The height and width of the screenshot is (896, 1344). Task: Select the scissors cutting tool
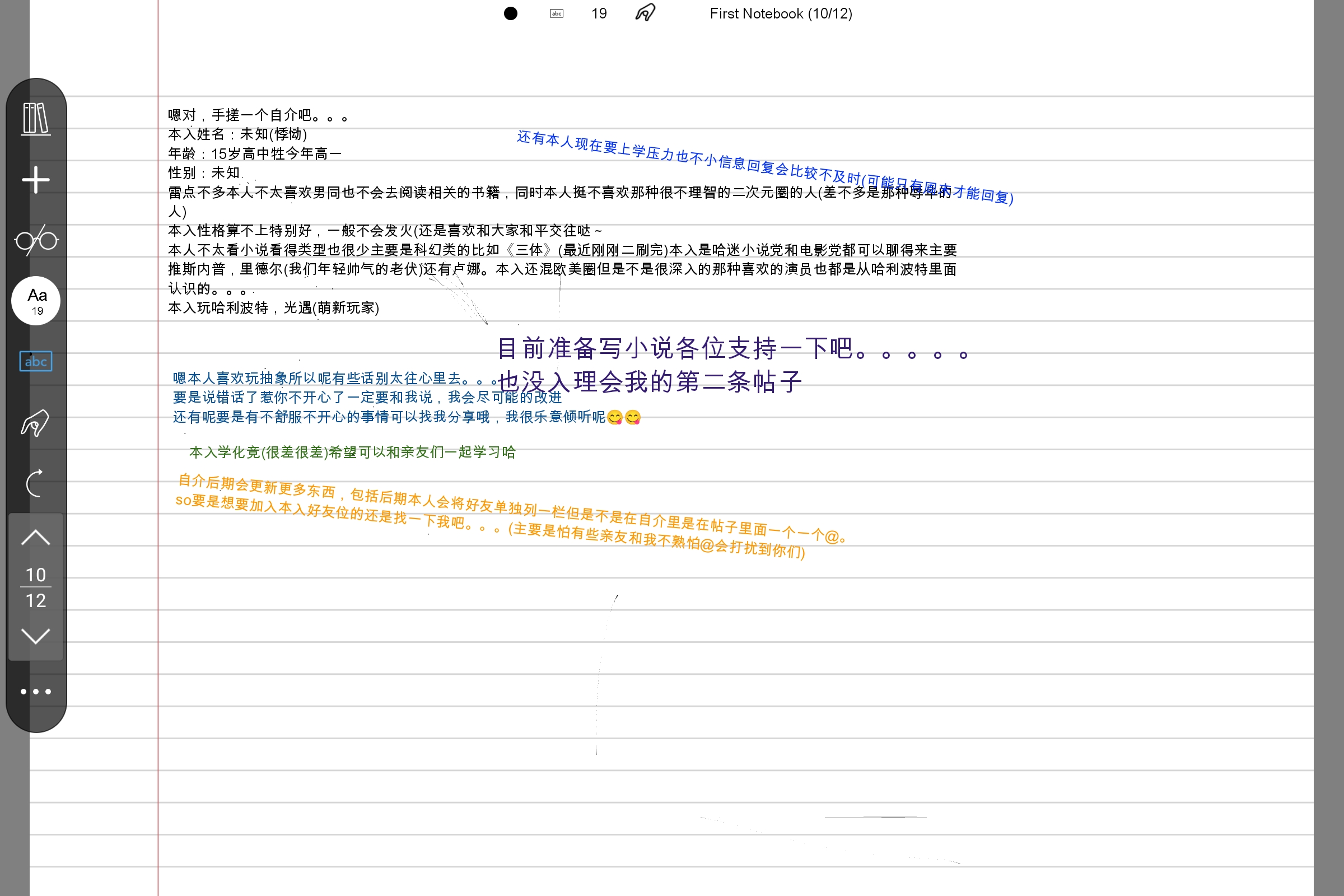35,240
